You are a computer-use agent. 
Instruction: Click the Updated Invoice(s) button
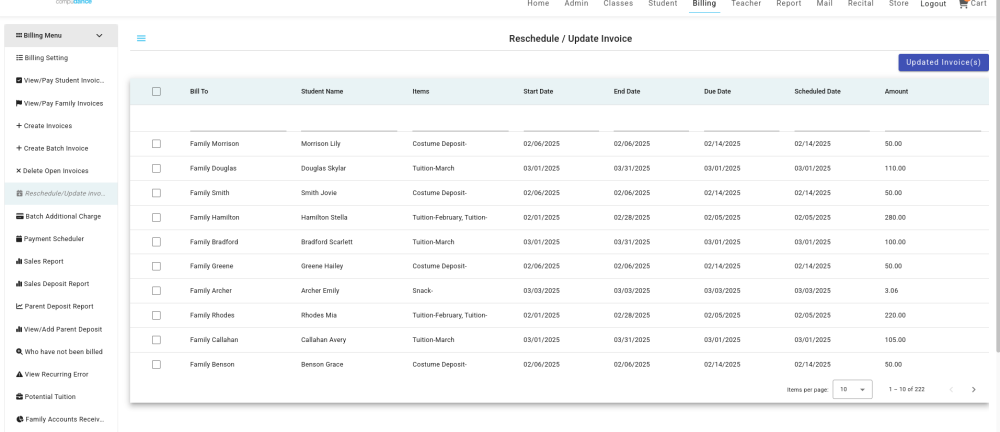pos(943,63)
